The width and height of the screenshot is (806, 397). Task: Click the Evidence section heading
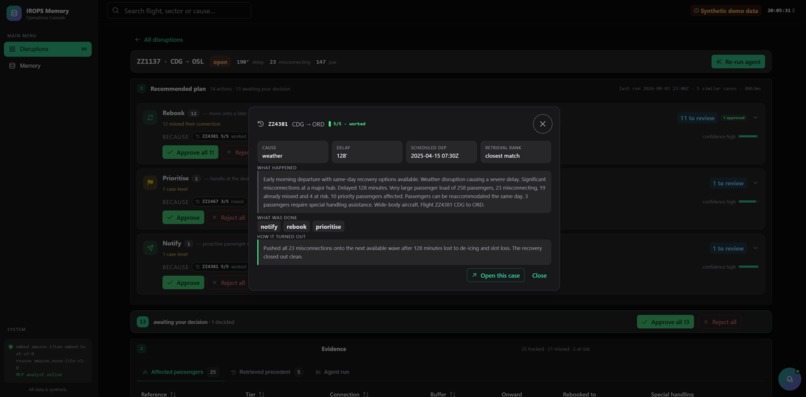click(334, 349)
